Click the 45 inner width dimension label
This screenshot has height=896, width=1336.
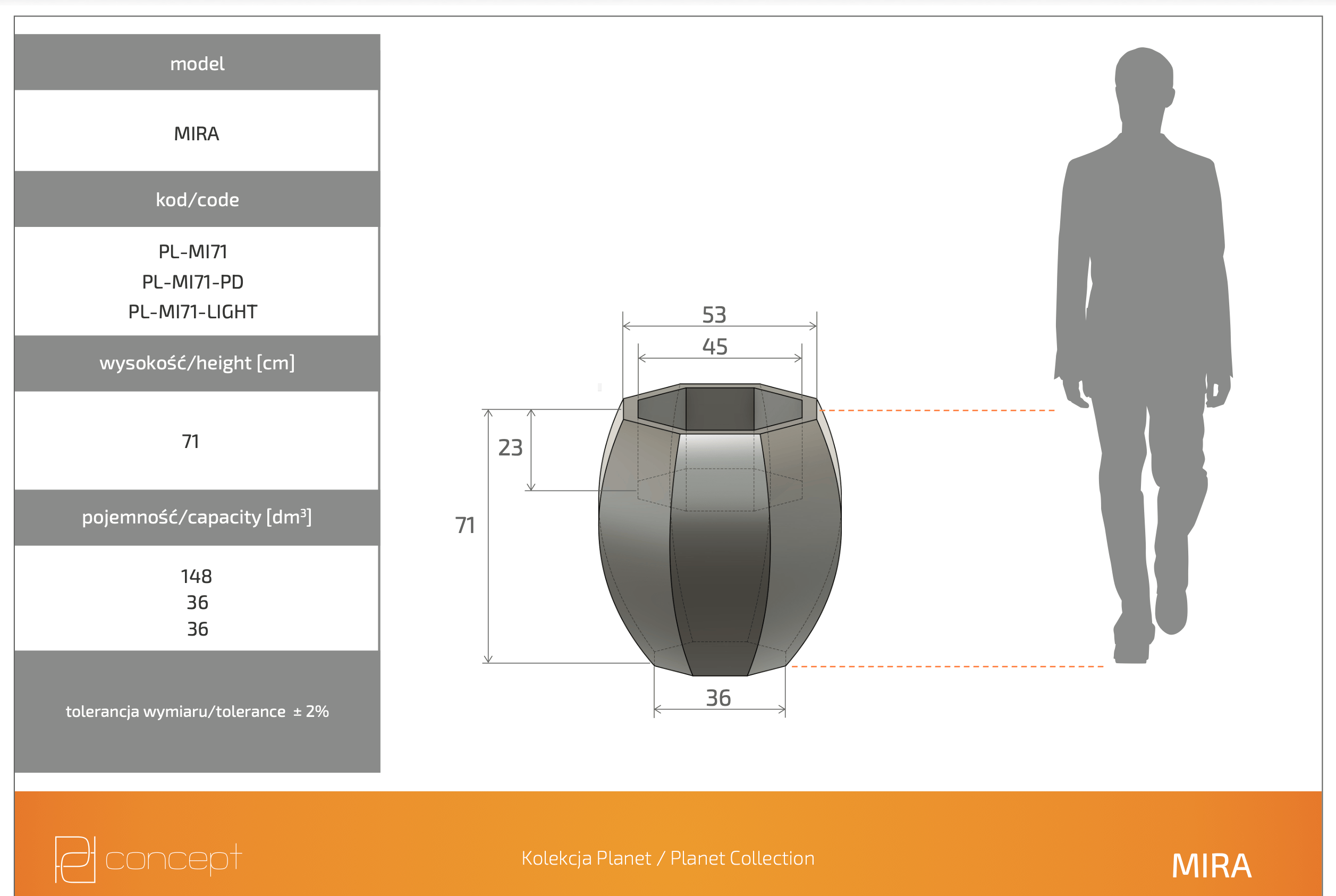click(715, 347)
